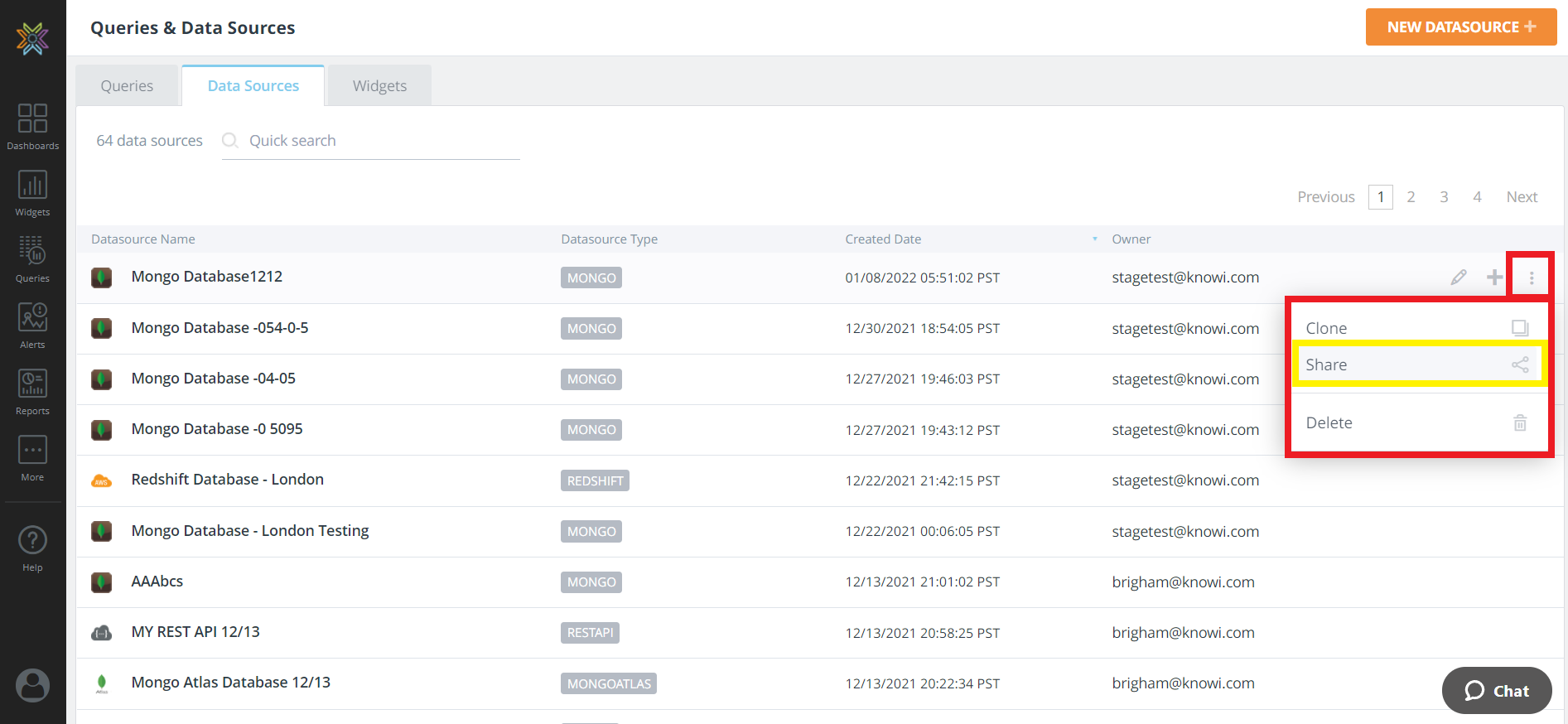Screen dimensions: 1568x724
Task: Click the pencil edit icon for Mongo Database1212
Action: coord(1459,278)
